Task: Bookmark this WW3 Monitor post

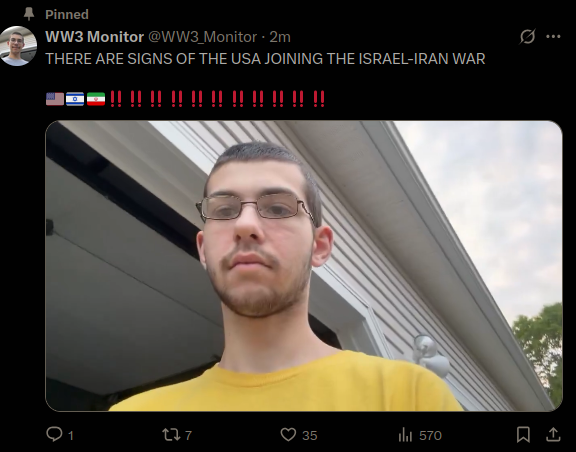Action: (523, 435)
